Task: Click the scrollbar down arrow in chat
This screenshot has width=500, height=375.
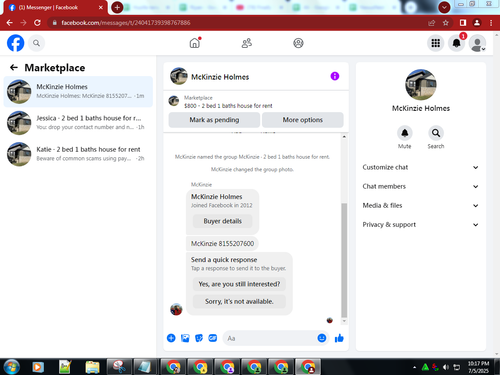Action: tap(344, 321)
